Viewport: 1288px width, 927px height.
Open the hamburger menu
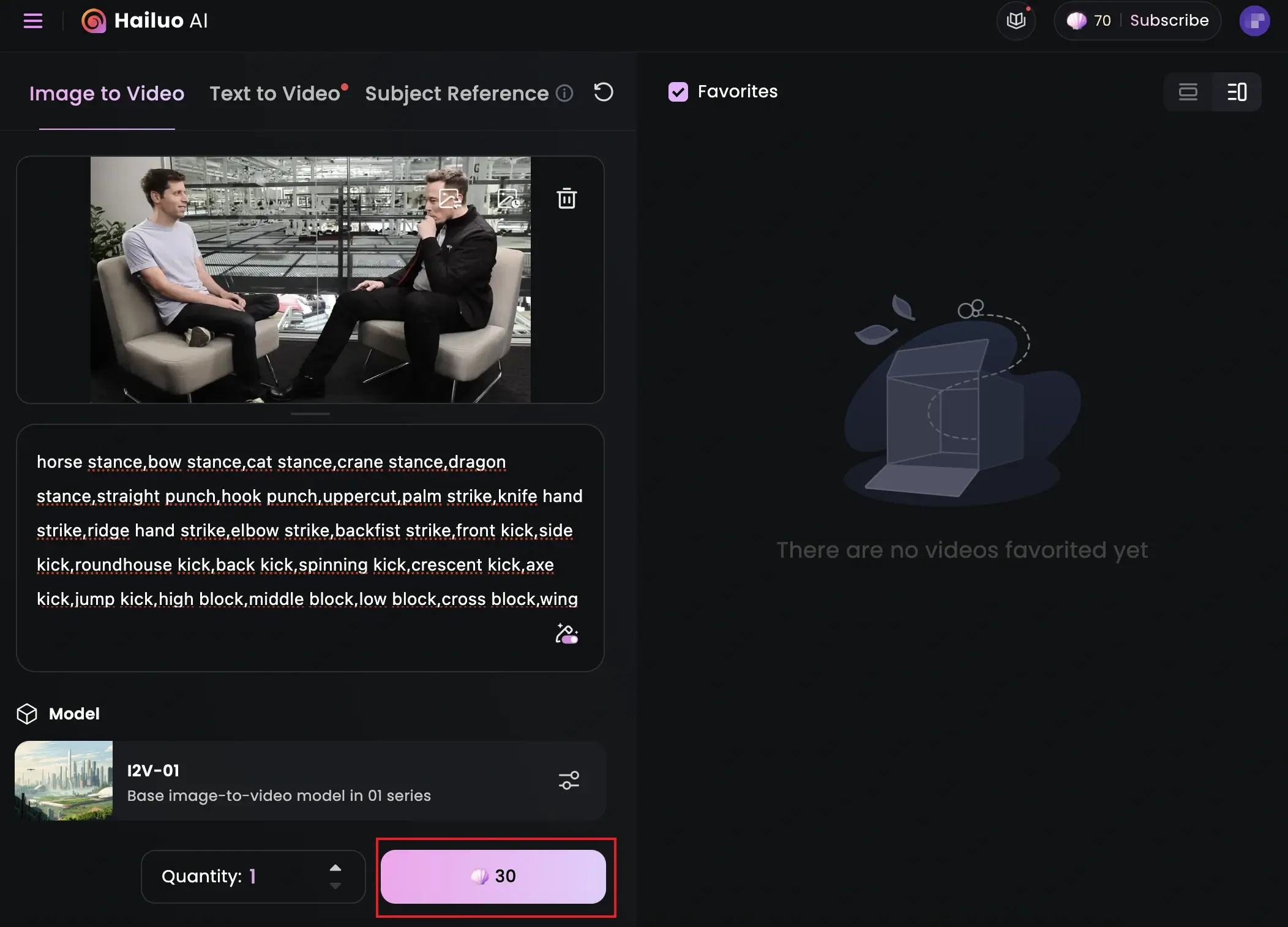tap(33, 21)
